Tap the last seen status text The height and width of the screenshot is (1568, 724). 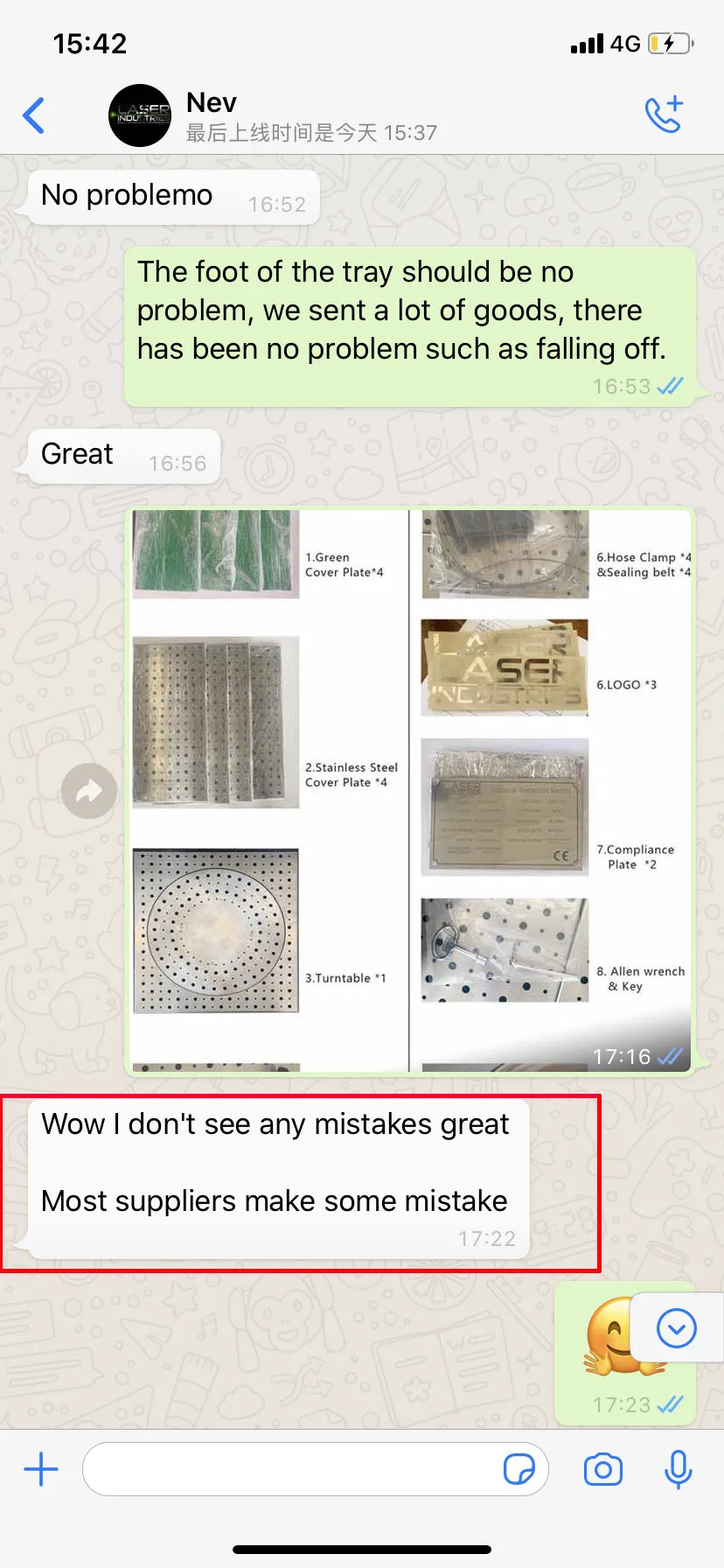click(311, 133)
